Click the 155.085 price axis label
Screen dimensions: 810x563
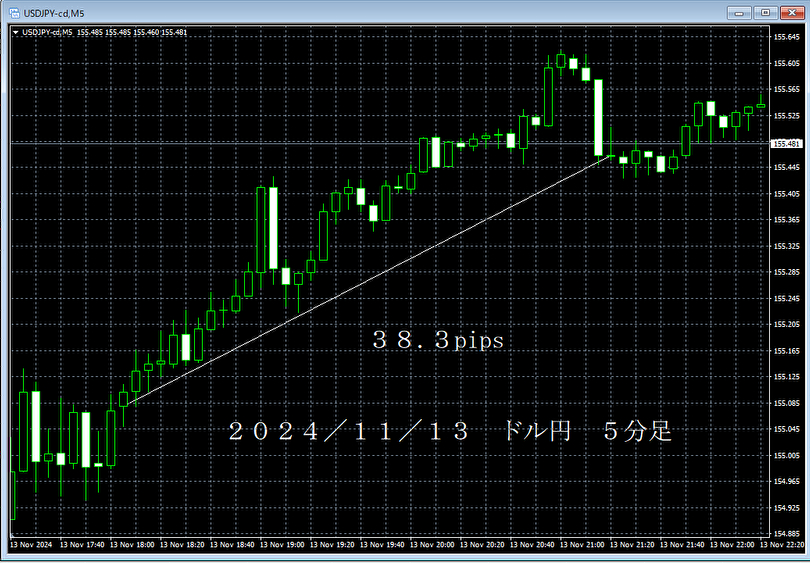(x=786, y=403)
